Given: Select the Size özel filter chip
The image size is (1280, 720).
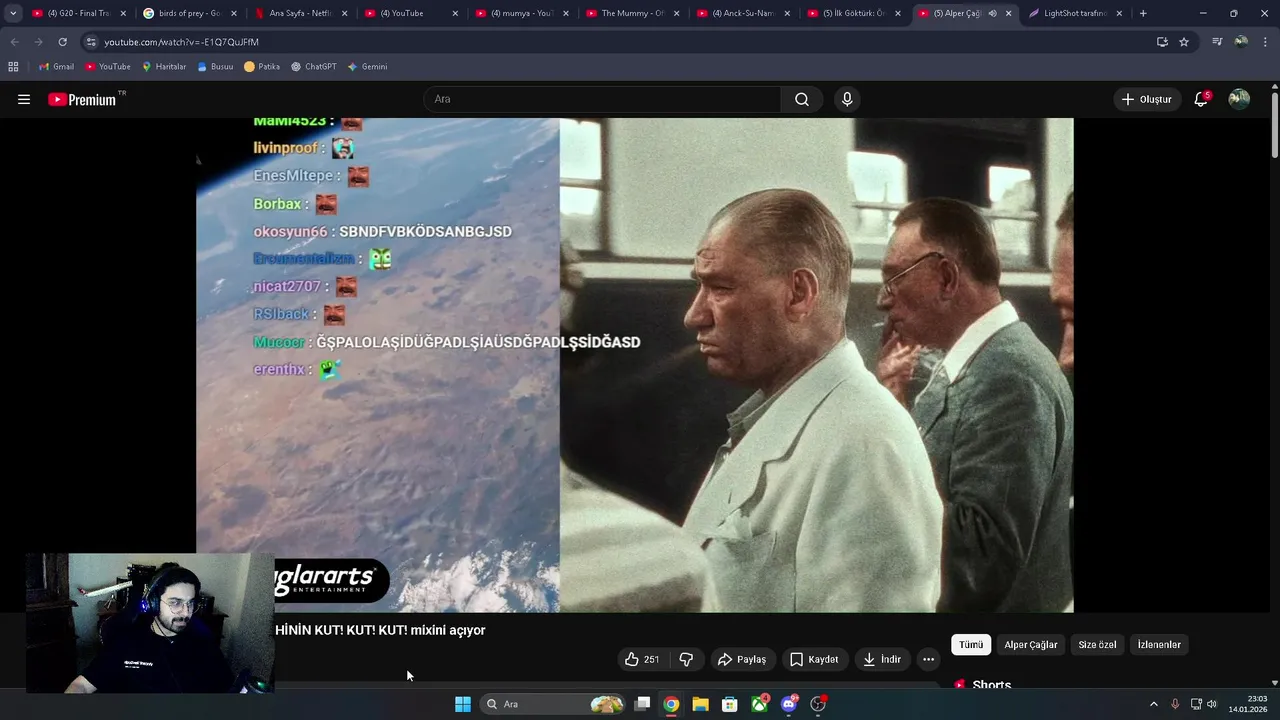Looking at the screenshot, I should (1097, 645).
